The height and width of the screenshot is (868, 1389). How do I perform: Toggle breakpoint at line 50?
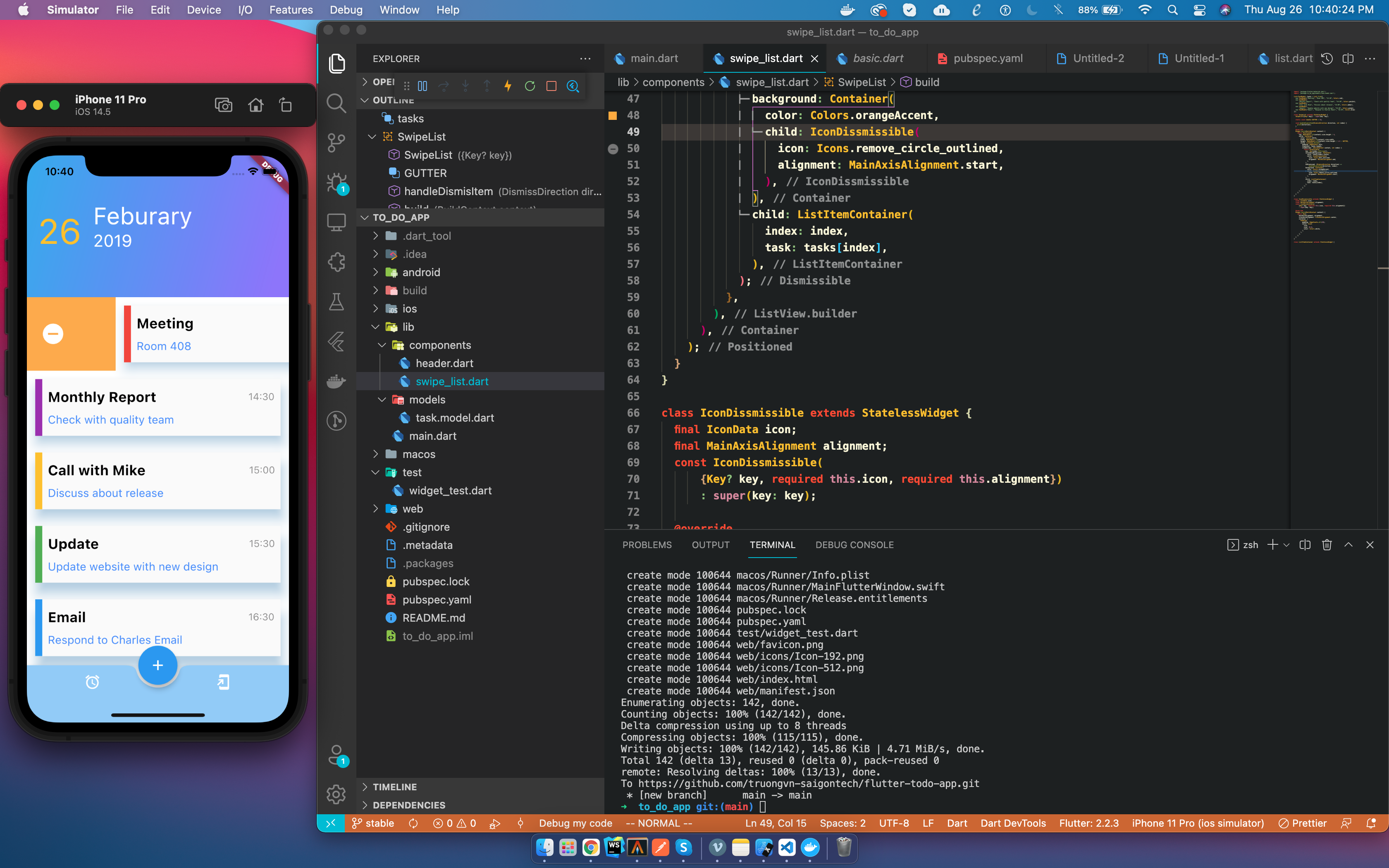pos(613,149)
